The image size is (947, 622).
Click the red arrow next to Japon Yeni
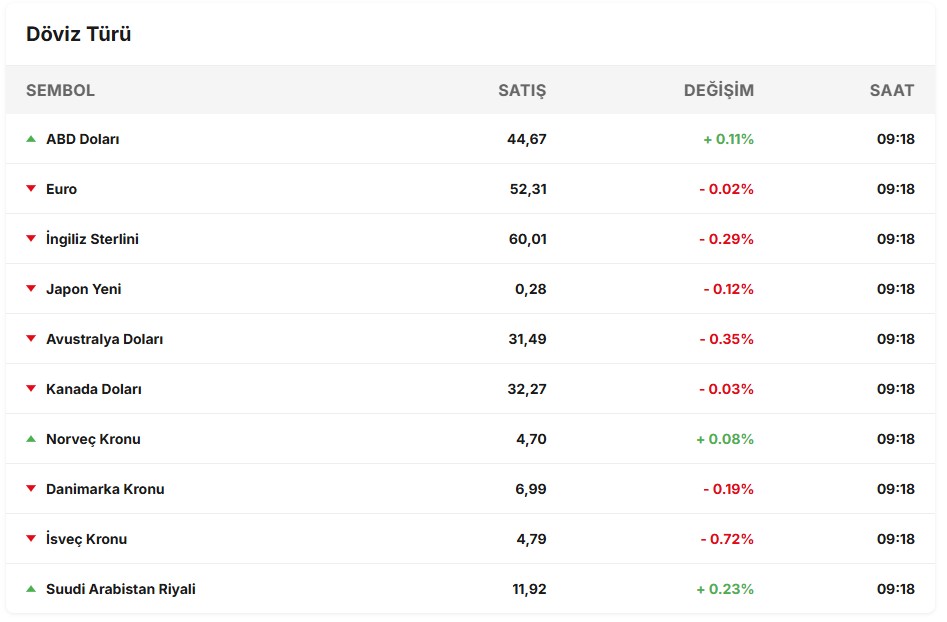31,289
